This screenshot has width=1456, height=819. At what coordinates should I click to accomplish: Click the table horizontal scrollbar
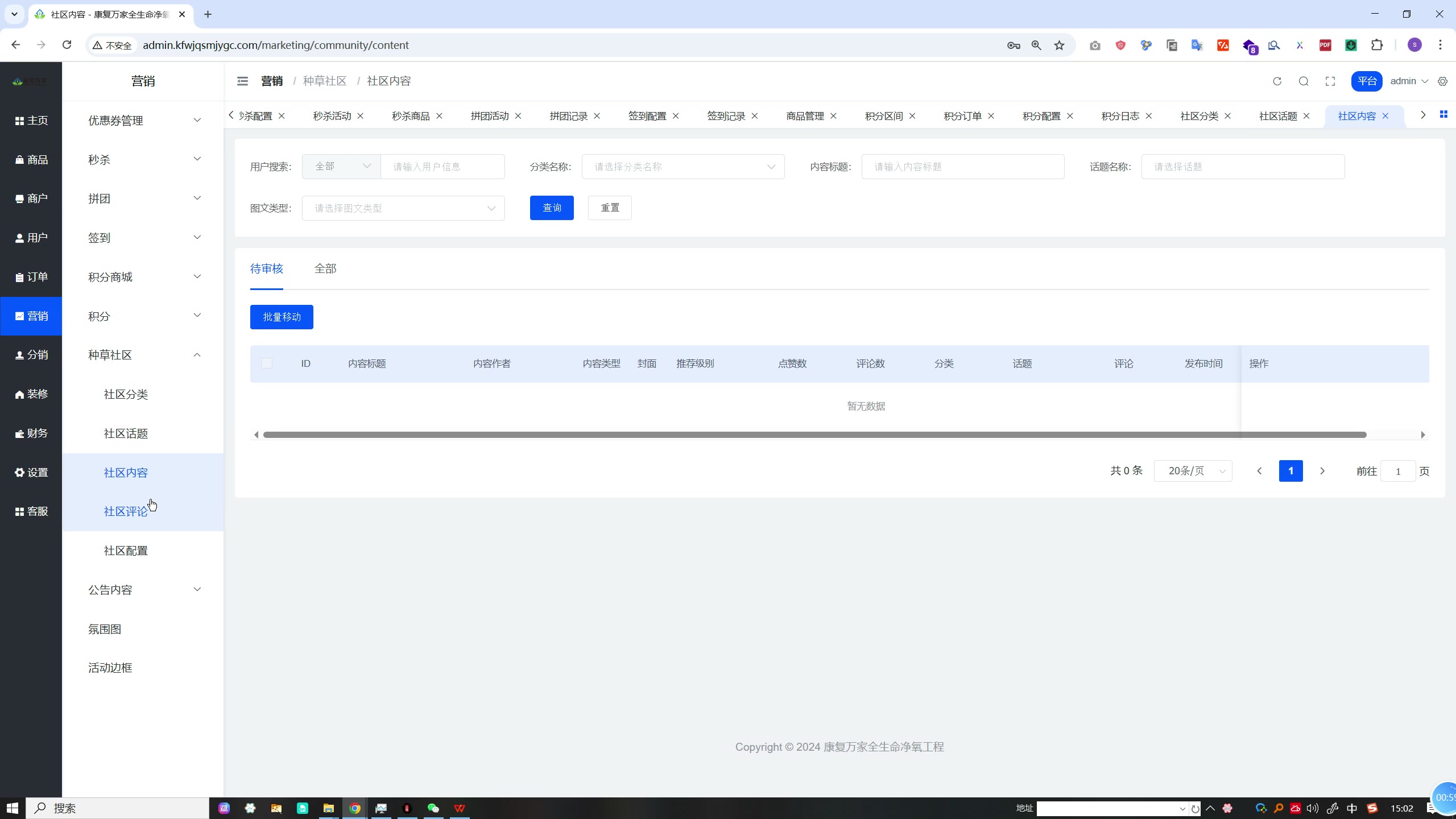(x=814, y=435)
